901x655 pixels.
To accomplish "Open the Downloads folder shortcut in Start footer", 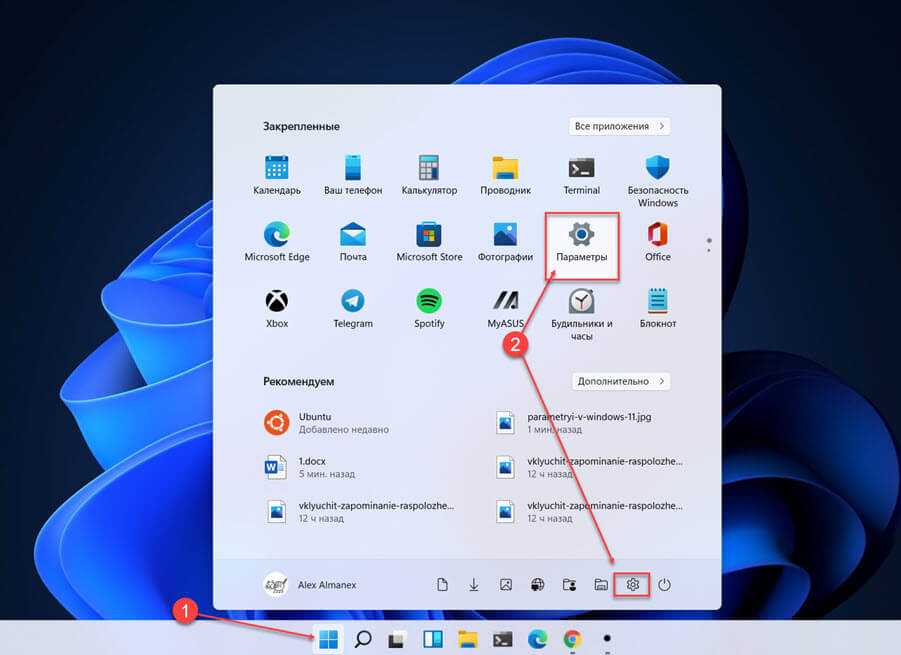I will click(x=474, y=585).
